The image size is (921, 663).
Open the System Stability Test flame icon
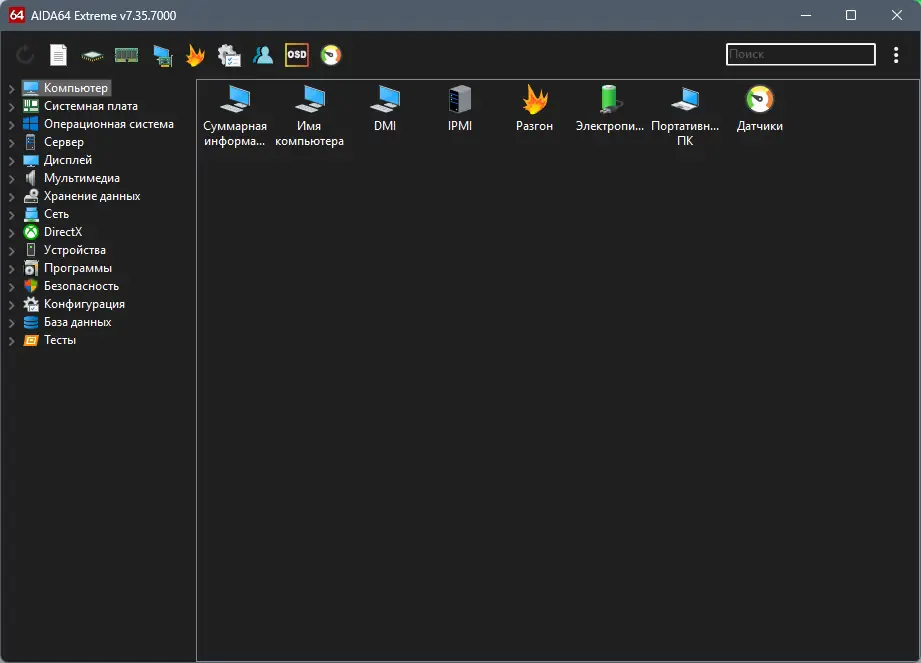point(195,55)
